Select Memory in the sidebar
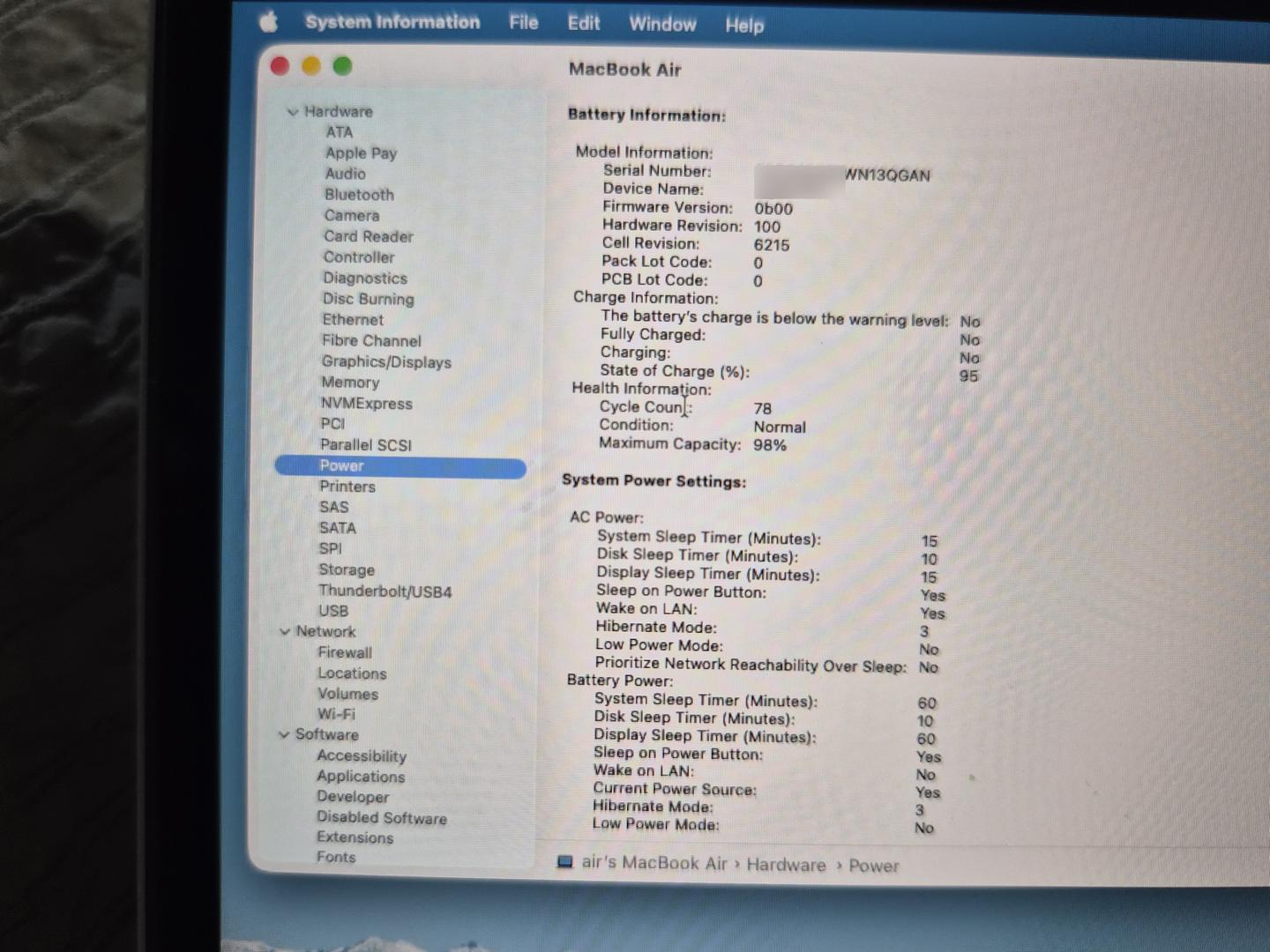The height and width of the screenshot is (952, 1270). pos(350,383)
